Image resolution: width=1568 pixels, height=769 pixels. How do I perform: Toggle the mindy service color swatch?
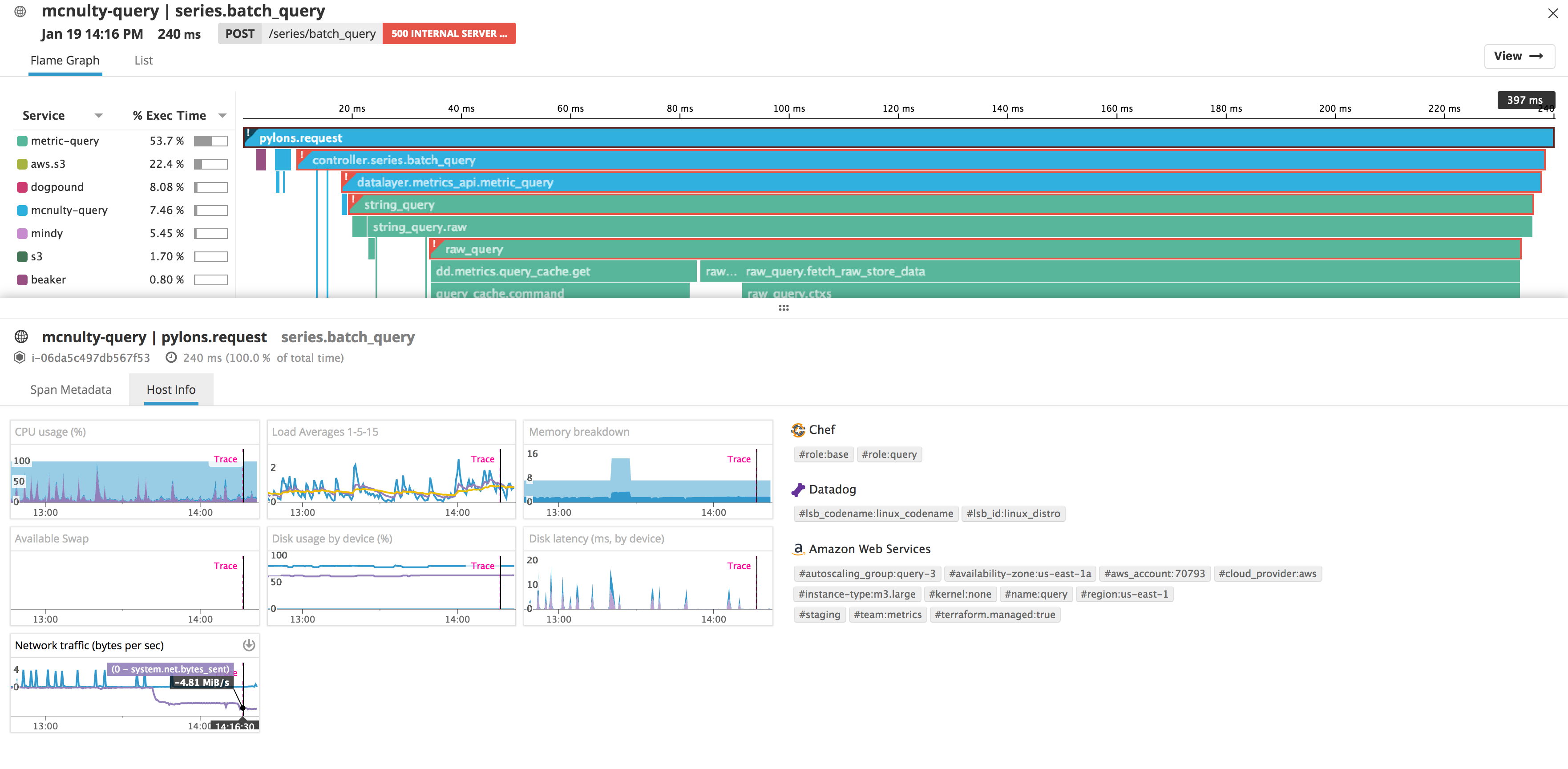pyautogui.click(x=22, y=233)
